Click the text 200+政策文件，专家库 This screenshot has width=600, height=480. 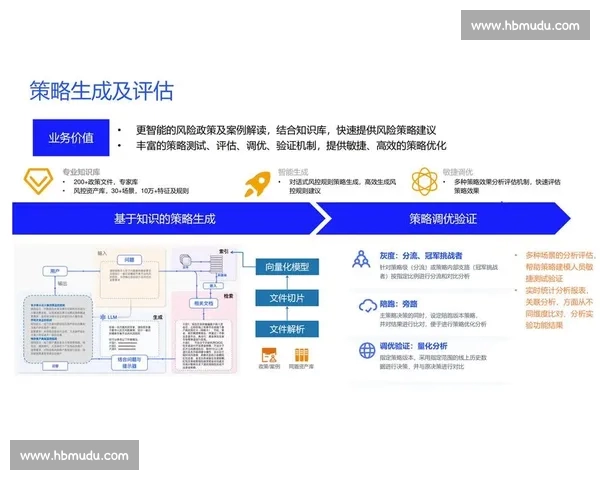[106, 182]
